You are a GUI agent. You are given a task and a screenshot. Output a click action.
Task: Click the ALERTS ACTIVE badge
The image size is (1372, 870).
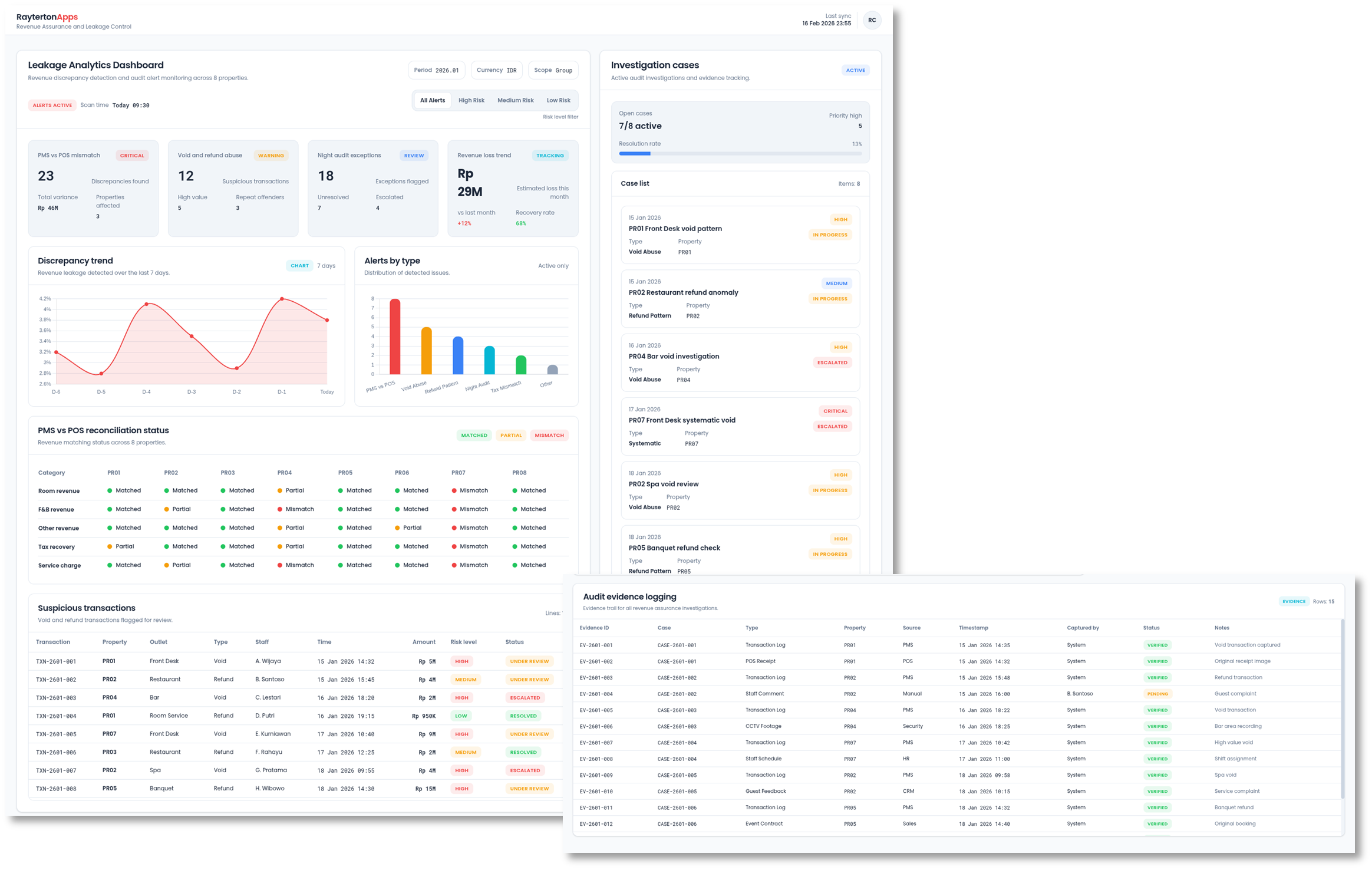52,106
